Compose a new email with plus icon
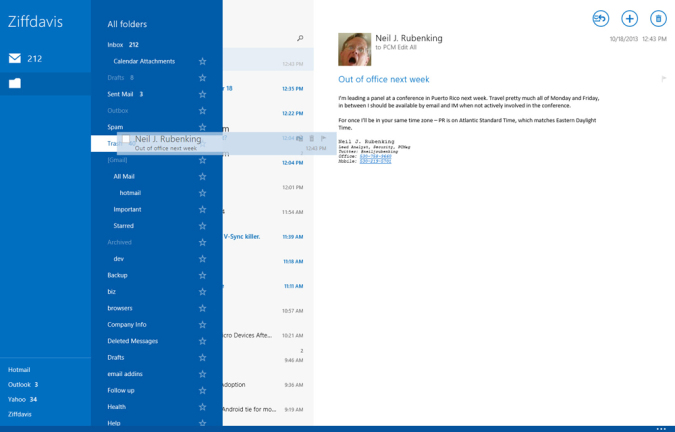 pyautogui.click(x=629, y=19)
